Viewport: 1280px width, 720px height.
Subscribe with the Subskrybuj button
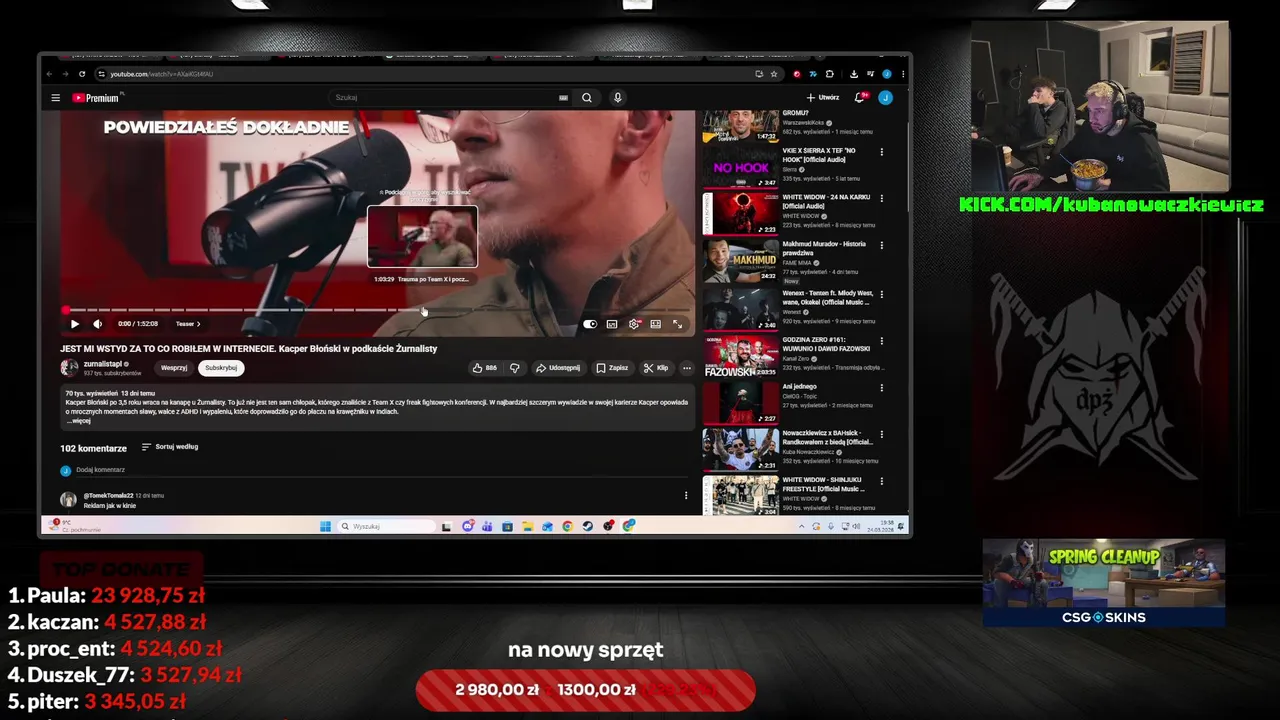click(x=221, y=368)
